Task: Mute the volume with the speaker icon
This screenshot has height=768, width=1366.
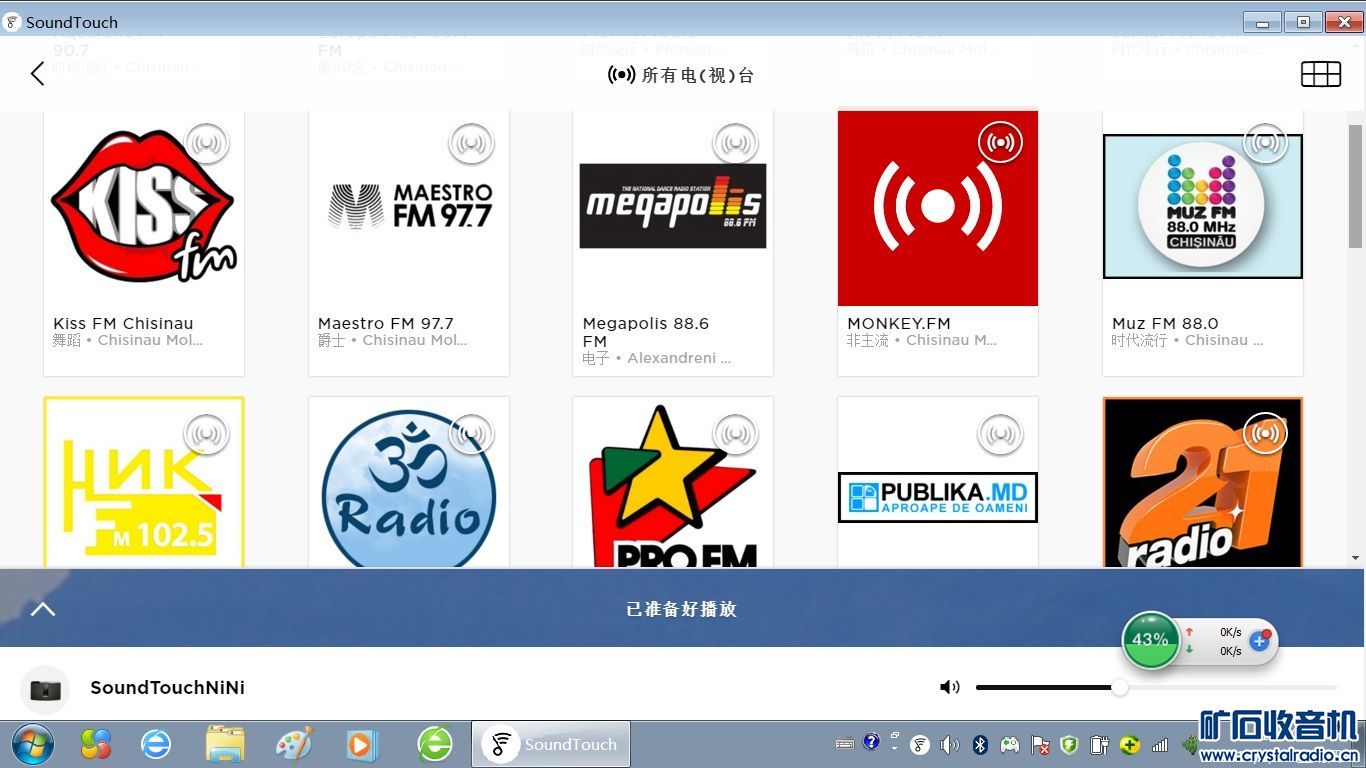Action: click(950, 687)
